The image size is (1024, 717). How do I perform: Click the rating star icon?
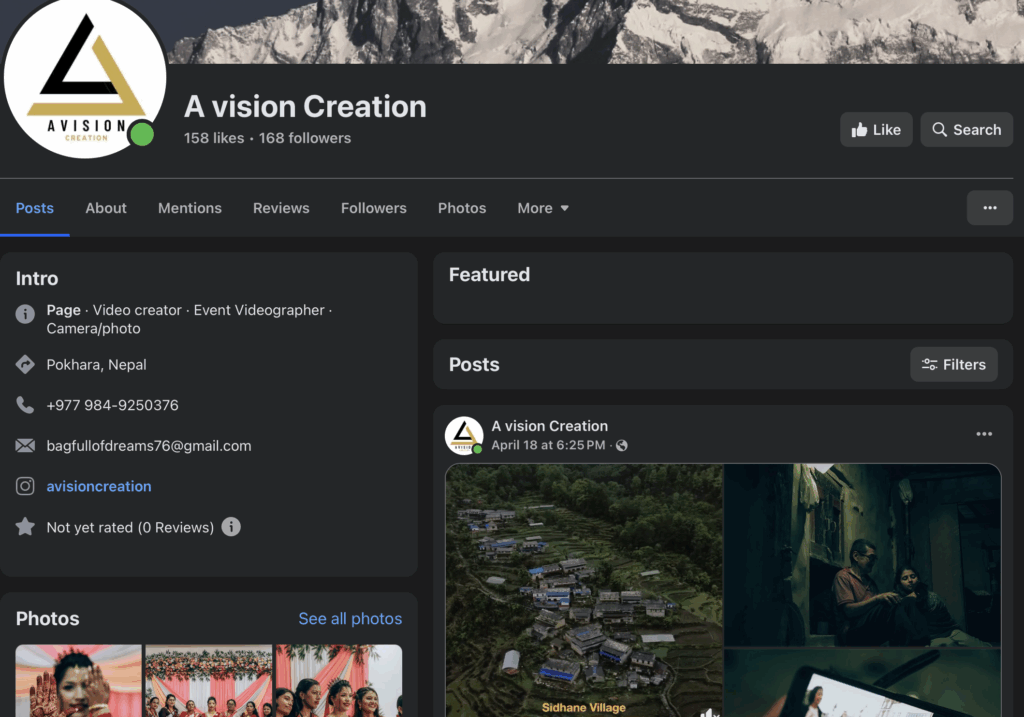click(25, 526)
